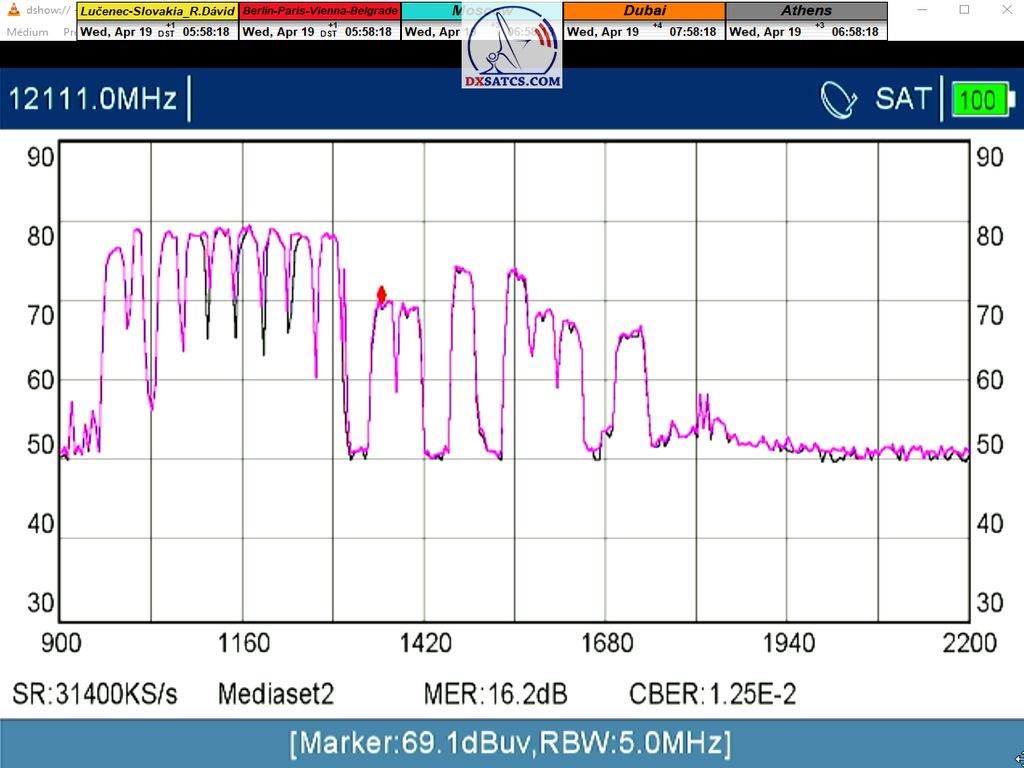Screen dimensions: 1024x768
Task: Click the SR:31400KS/s symbol rate readout
Action: [95, 694]
